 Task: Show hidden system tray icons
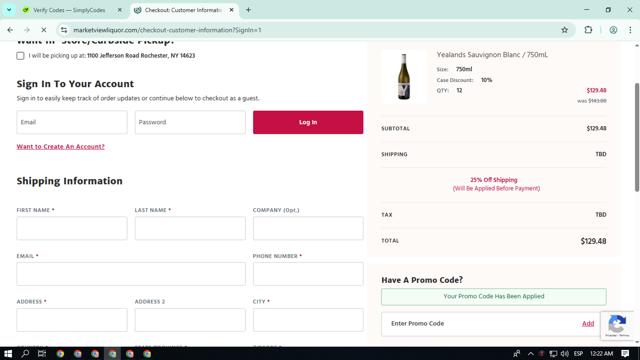click(531, 353)
